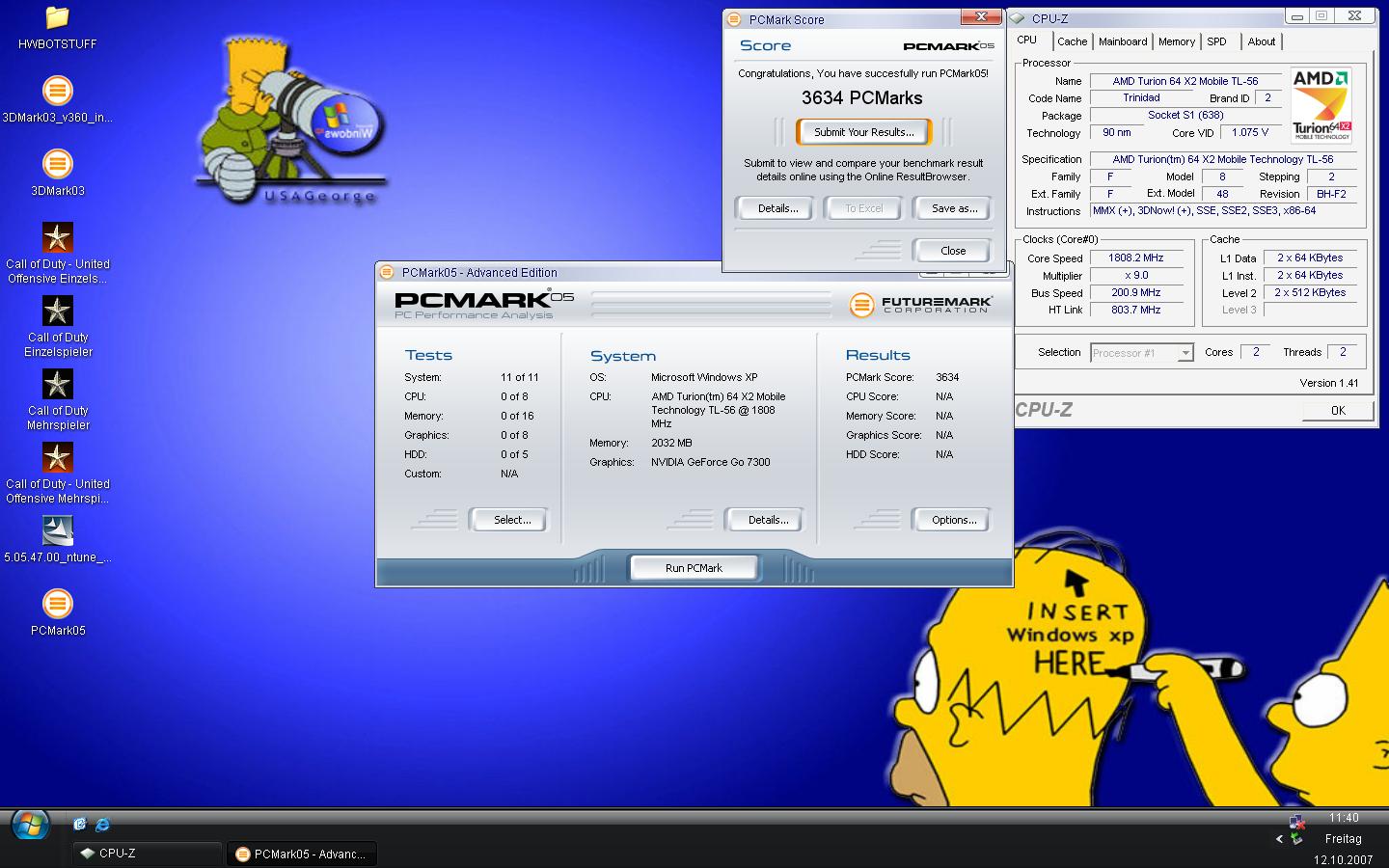
Task: Click the PCMark05 window title icon
Action: (387, 272)
